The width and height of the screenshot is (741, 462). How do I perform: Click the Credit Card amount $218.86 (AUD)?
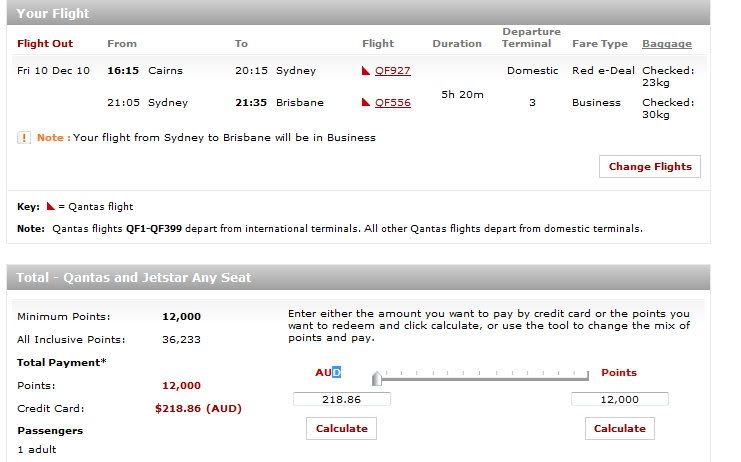point(198,408)
